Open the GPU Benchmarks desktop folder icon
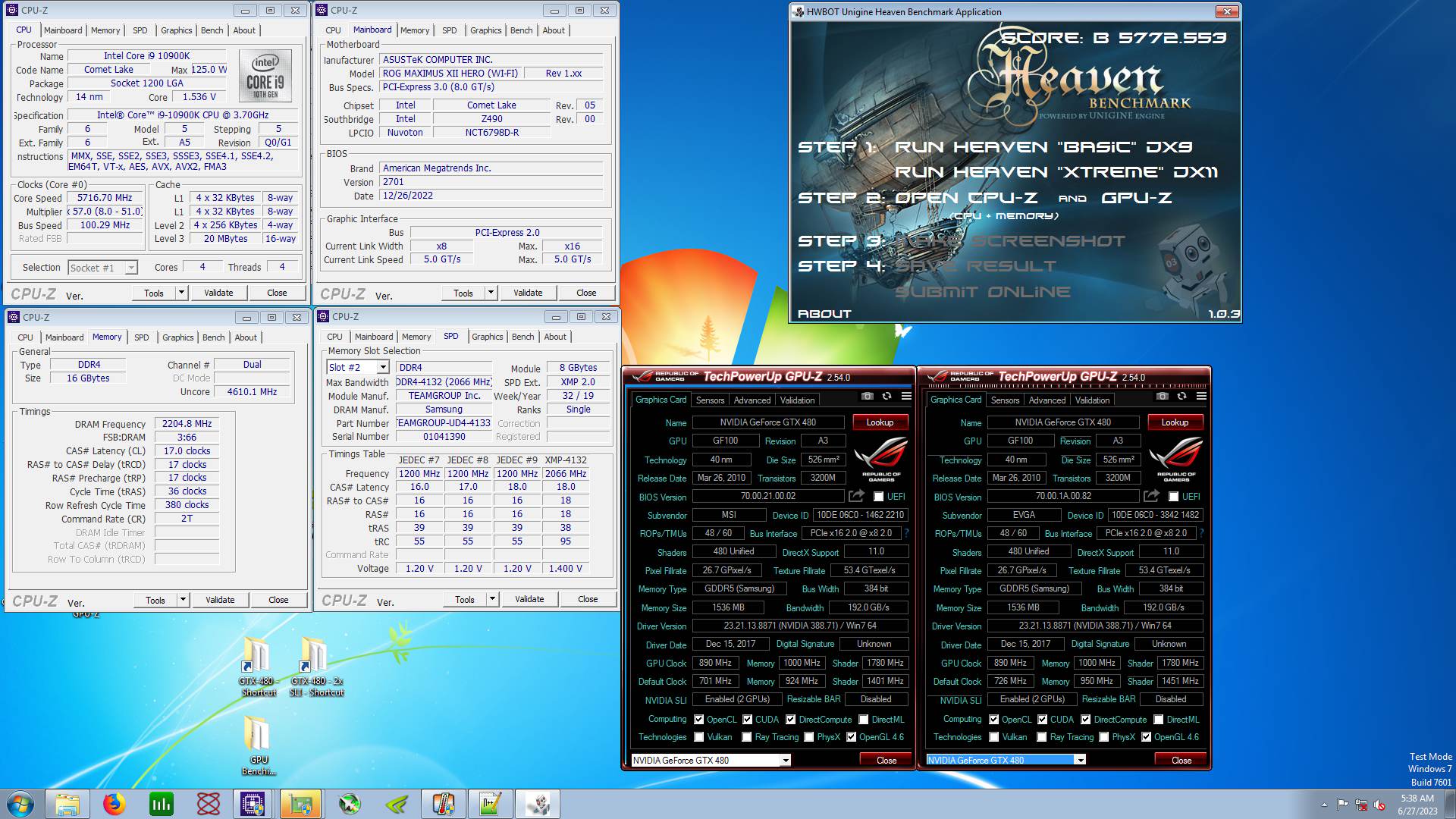1456x819 pixels. point(258,746)
